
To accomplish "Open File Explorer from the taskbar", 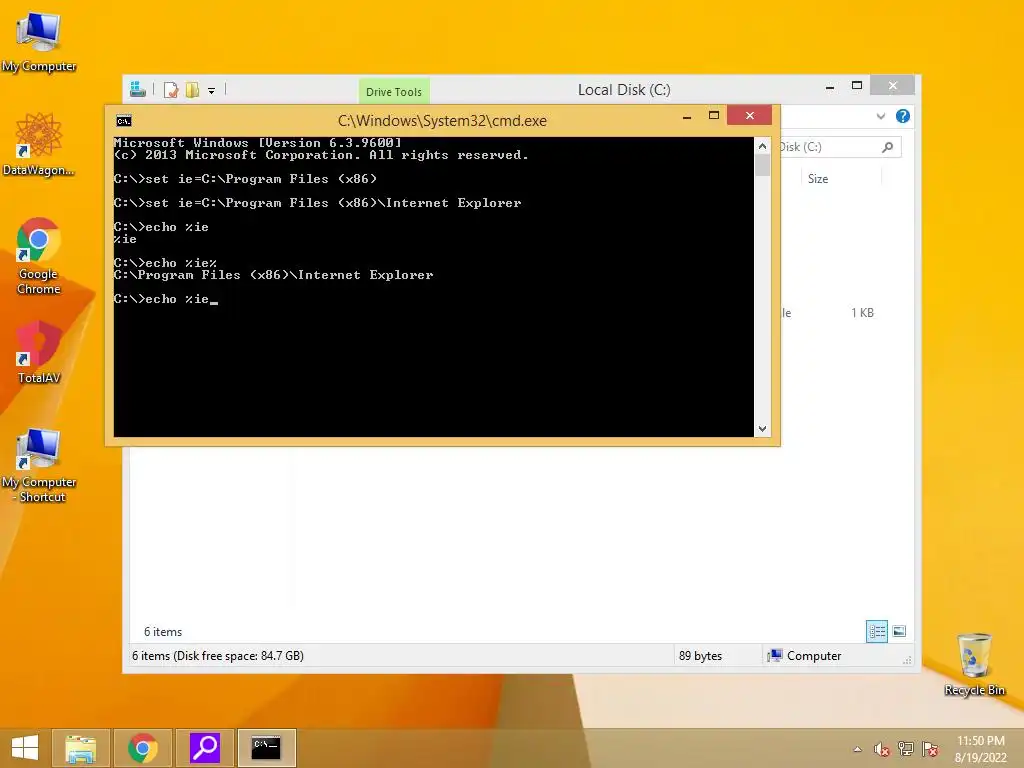I will coord(81,748).
